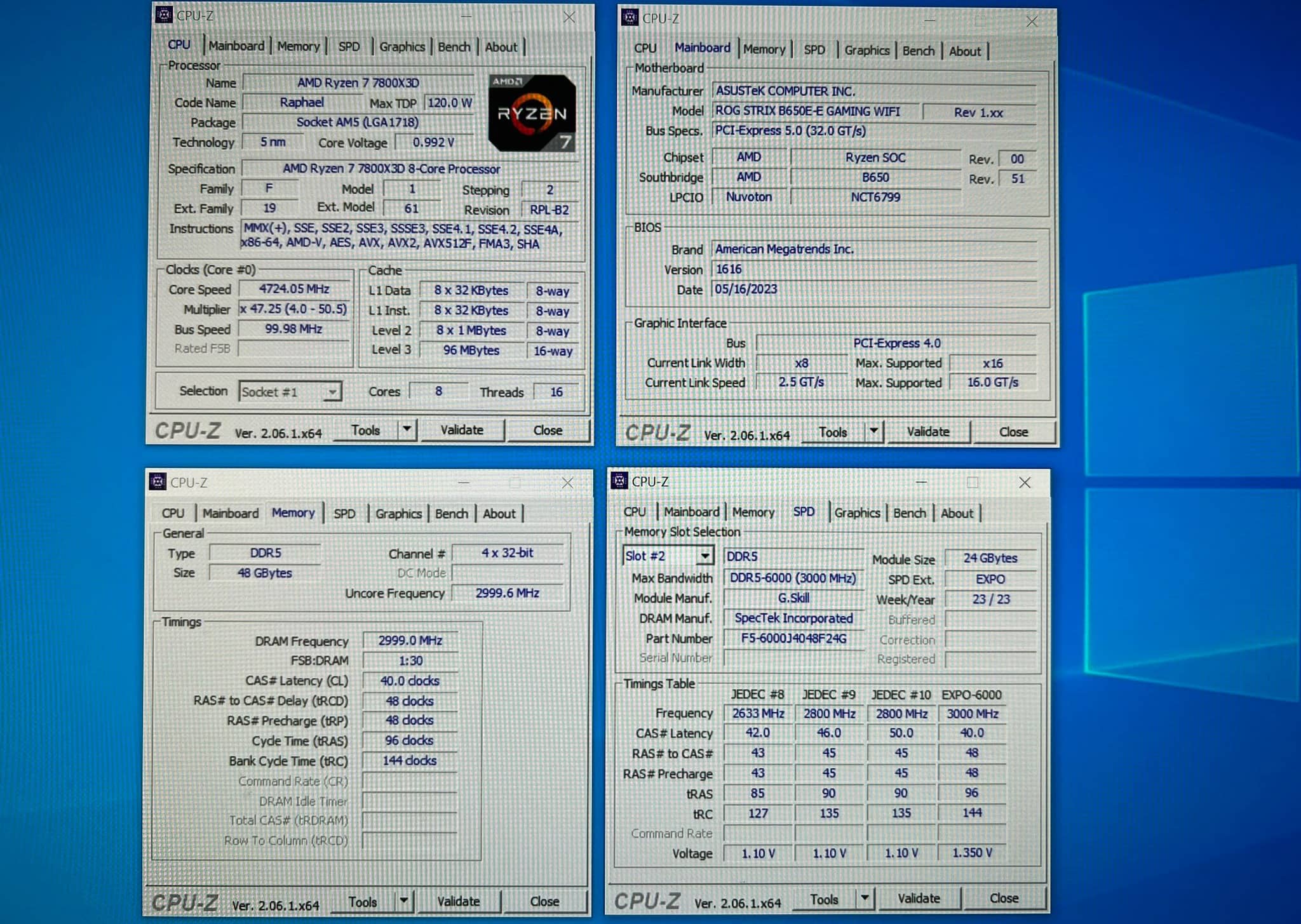Select Bench tab in the Mainboard window
This screenshot has height=924, width=1301.
coord(919,51)
